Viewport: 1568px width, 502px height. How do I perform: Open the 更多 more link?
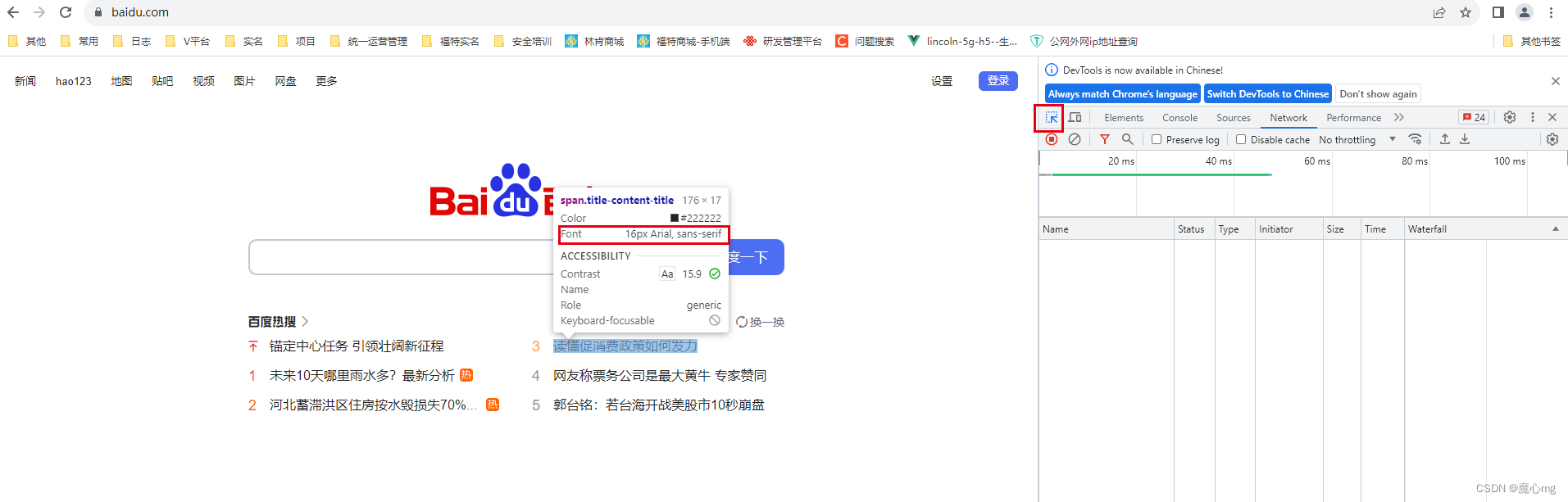coord(326,81)
